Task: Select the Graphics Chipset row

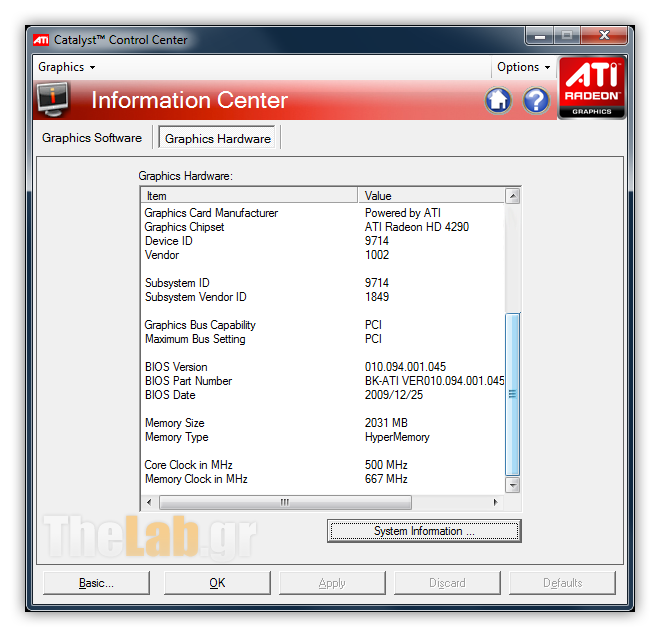Action: pyautogui.click(x=322, y=227)
